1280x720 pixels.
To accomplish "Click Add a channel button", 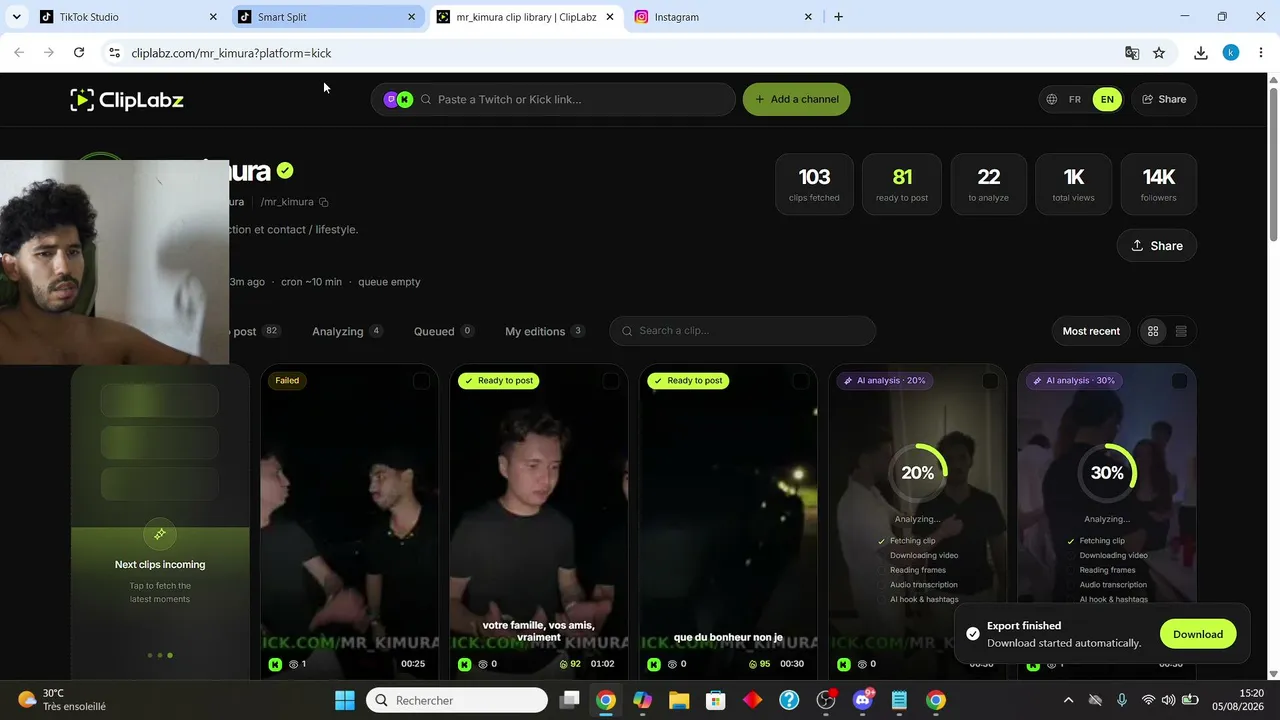I will coord(797,99).
